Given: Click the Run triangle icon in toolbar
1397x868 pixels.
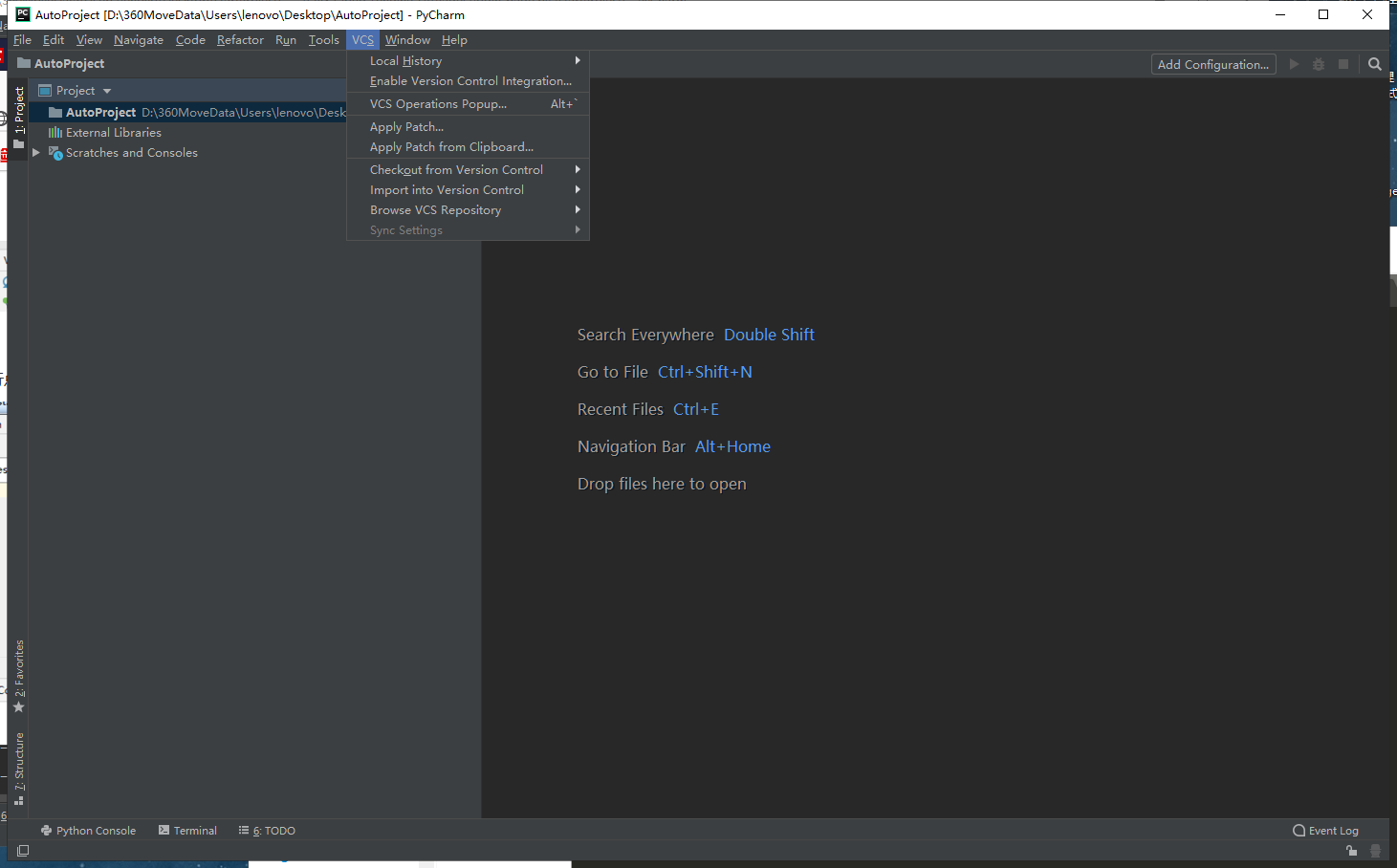Looking at the screenshot, I should pos(1294,64).
